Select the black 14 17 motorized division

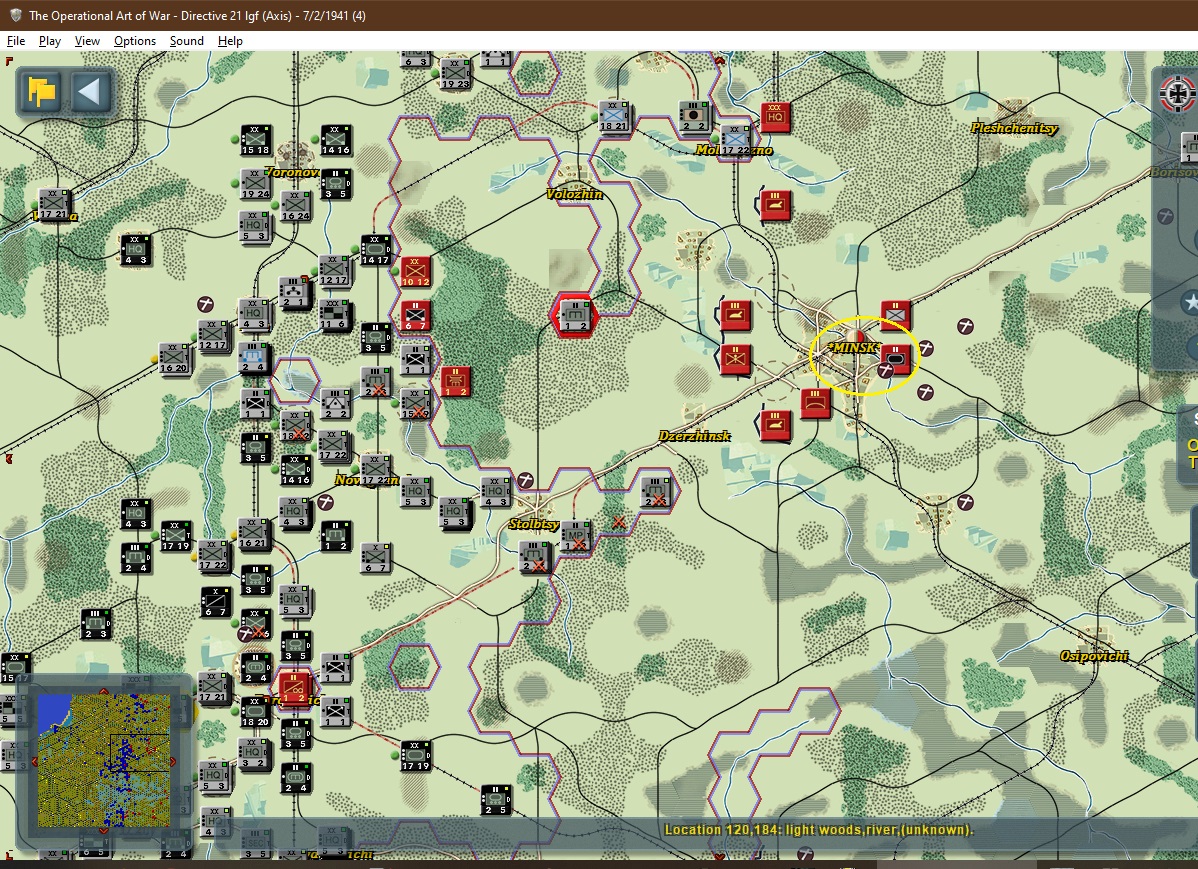(375, 250)
